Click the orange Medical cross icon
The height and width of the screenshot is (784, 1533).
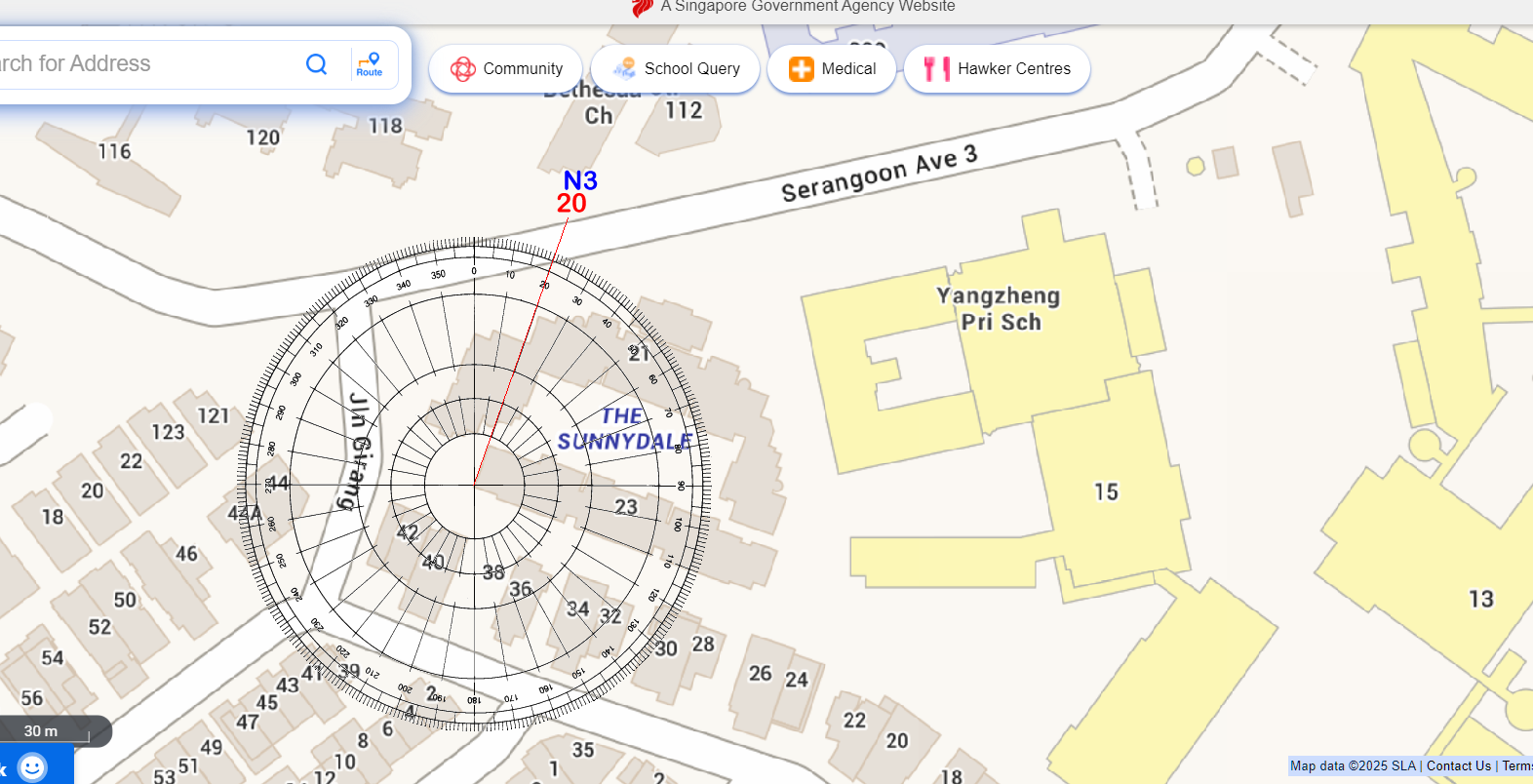point(801,69)
